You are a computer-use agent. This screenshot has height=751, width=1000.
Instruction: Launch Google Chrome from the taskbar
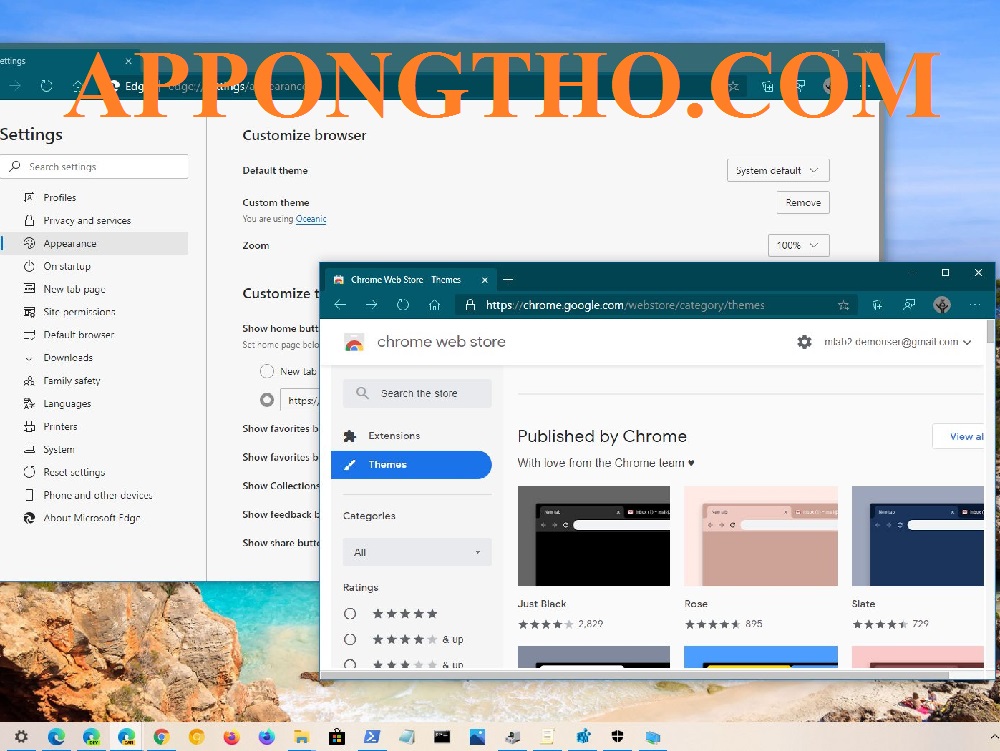point(161,737)
